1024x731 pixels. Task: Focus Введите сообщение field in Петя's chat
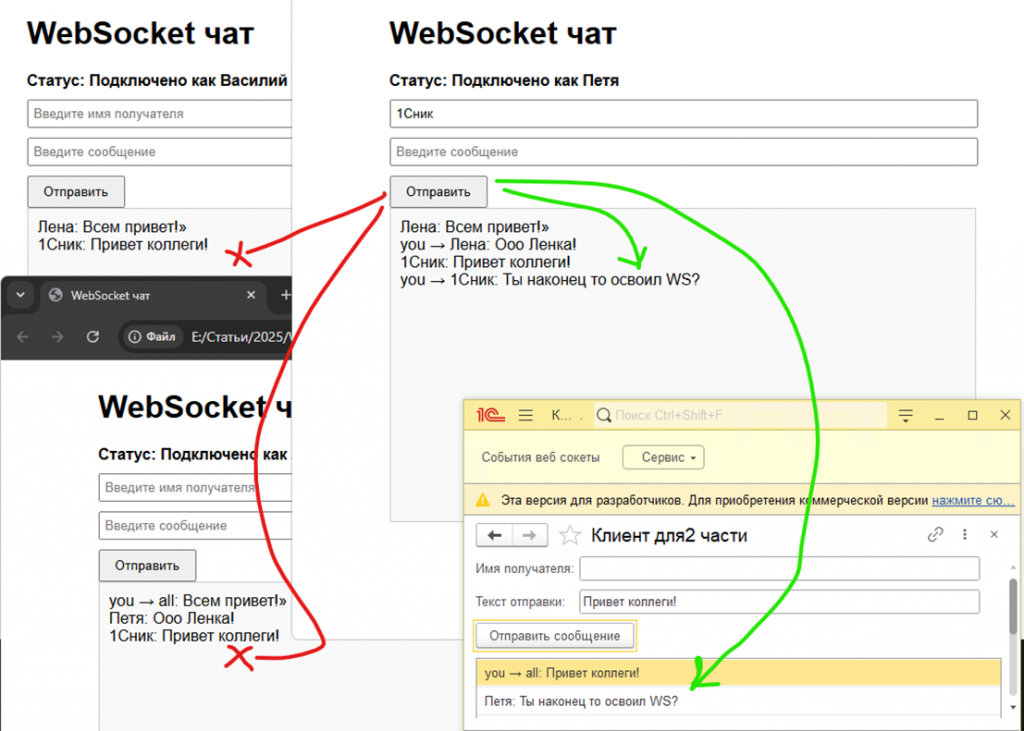(684, 152)
